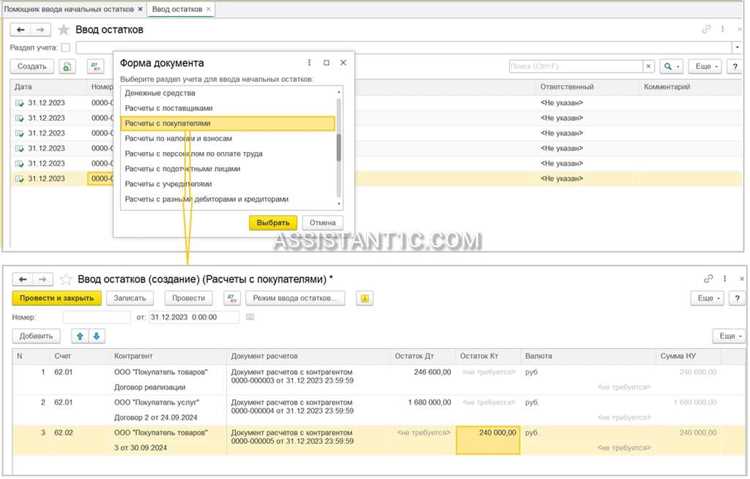Image resolution: width=750 pixels, height=479 pixels.
Task: Open three-dot menu in creation form header
Action: [x=725, y=278]
